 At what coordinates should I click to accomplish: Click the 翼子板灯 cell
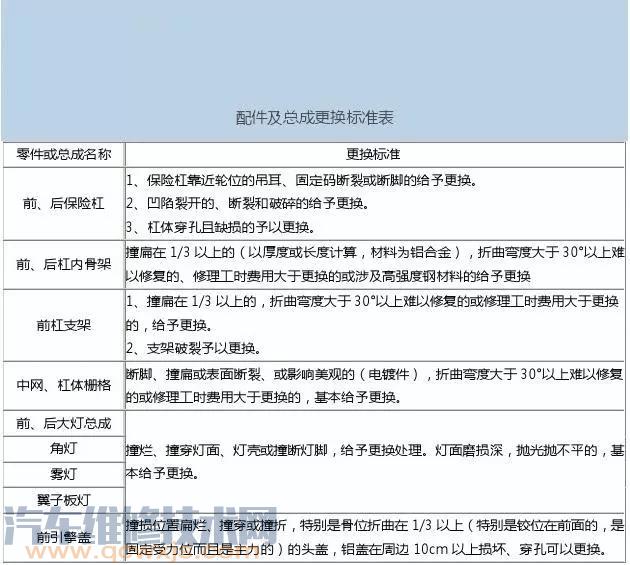tap(63, 500)
